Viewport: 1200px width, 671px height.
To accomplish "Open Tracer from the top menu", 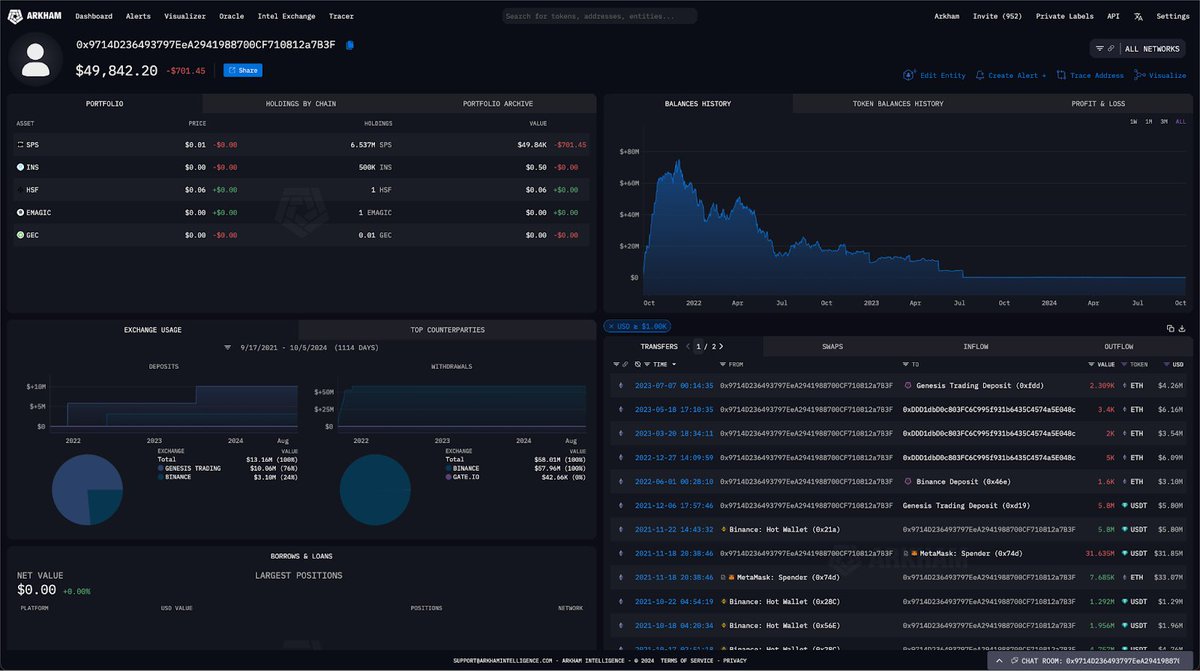I will tap(341, 17).
